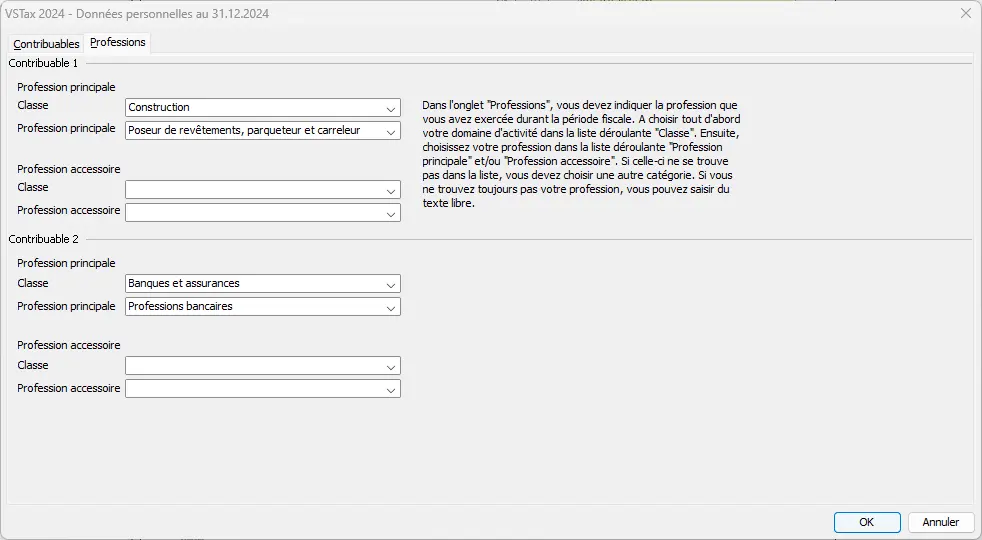Image resolution: width=982 pixels, height=540 pixels.
Task: Click the 'Construction' text in Classe field
Action: [159, 107]
